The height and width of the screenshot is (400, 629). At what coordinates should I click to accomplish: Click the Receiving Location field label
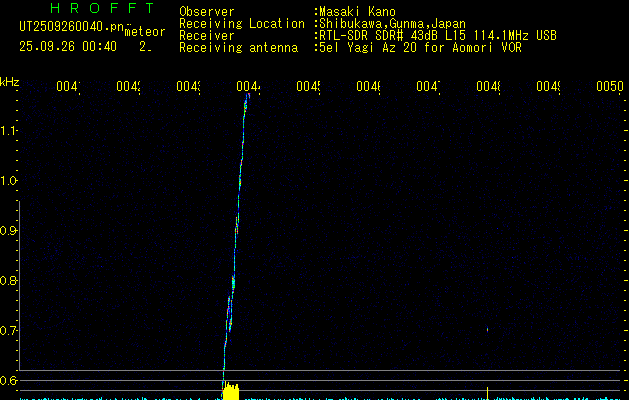click(241, 23)
